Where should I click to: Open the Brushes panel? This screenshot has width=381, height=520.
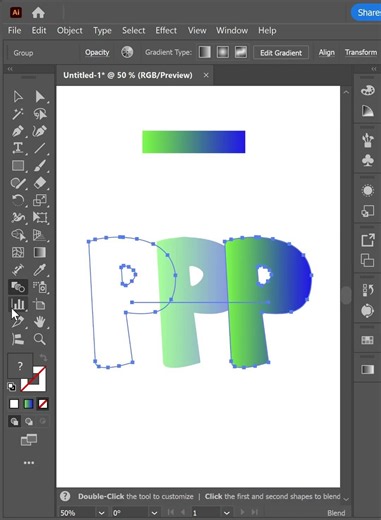tap(367, 140)
